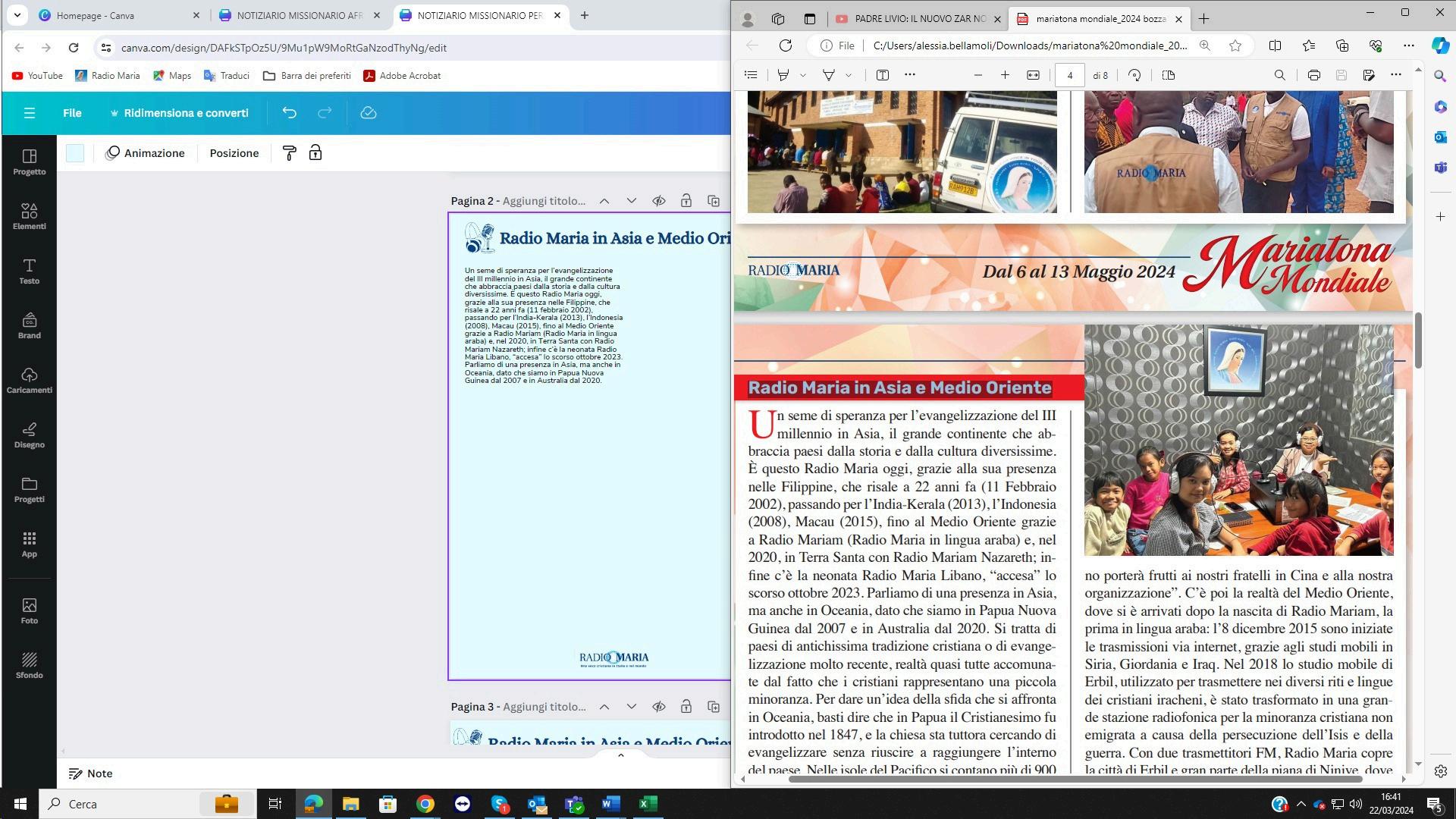Toggle the lock icon in Canva toolbar
This screenshot has height=819, width=1456.
[315, 153]
